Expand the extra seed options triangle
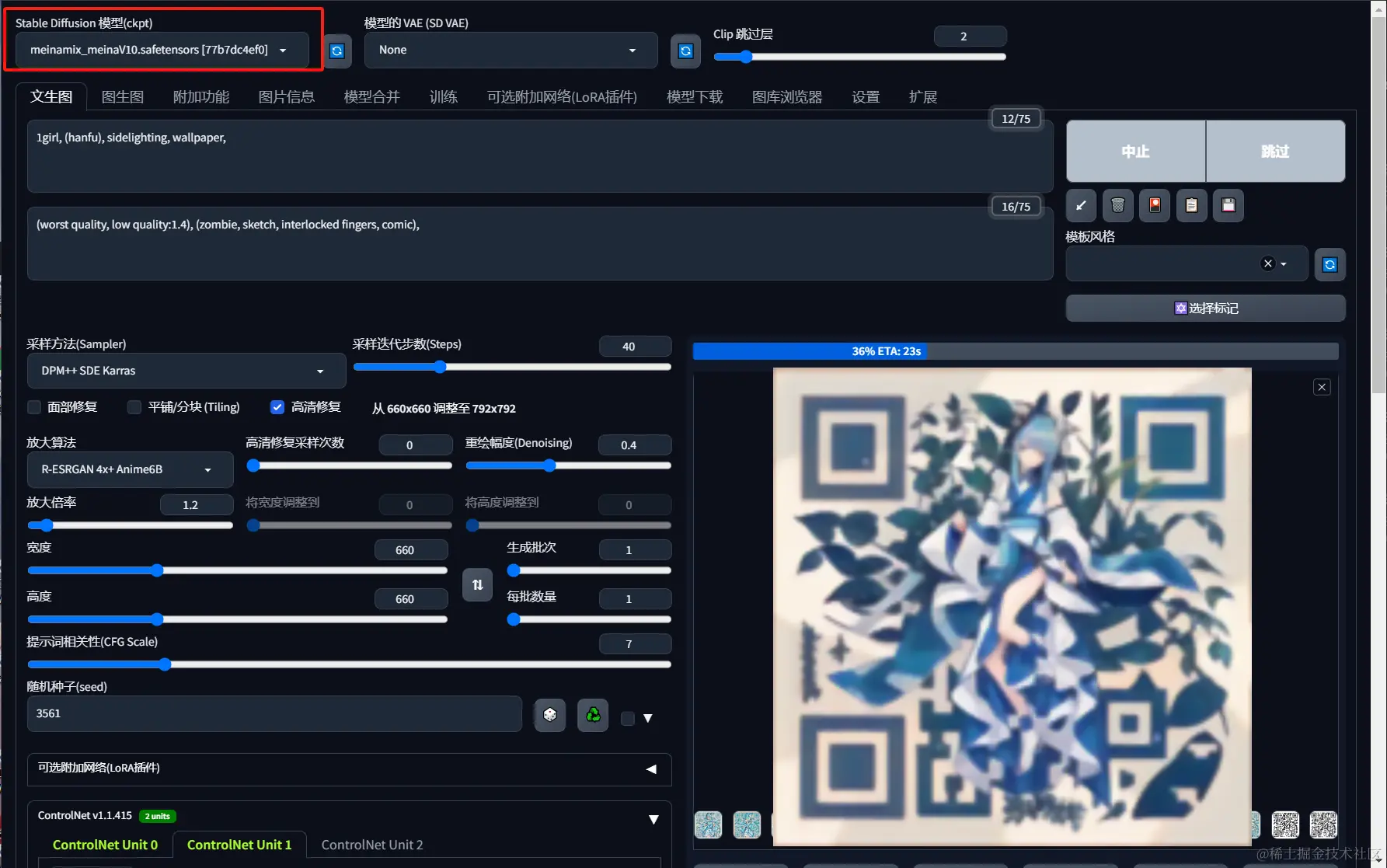 (x=648, y=719)
